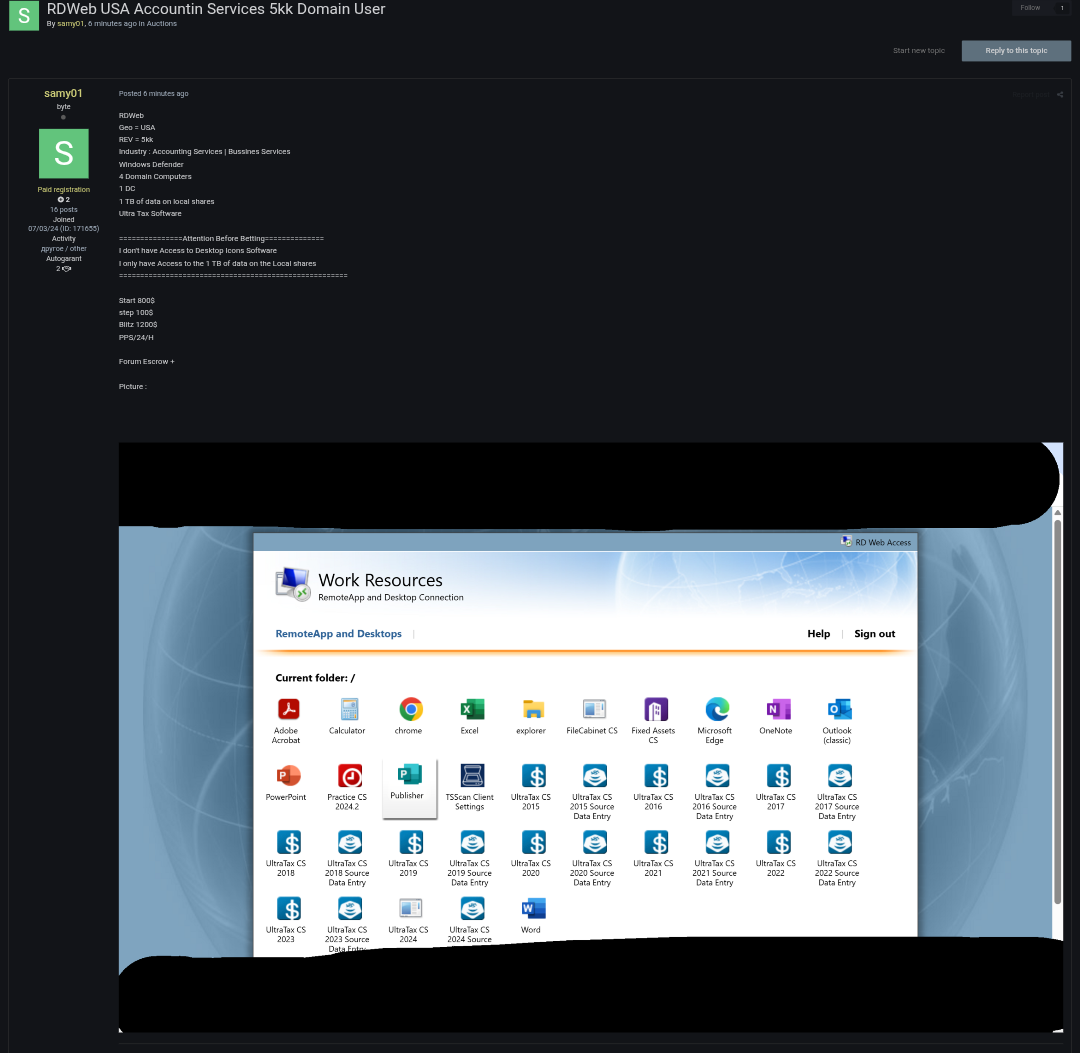This screenshot has height=1053, width=1080.
Task: Launch the Microsoft Edge icon
Action: point(716,710)
